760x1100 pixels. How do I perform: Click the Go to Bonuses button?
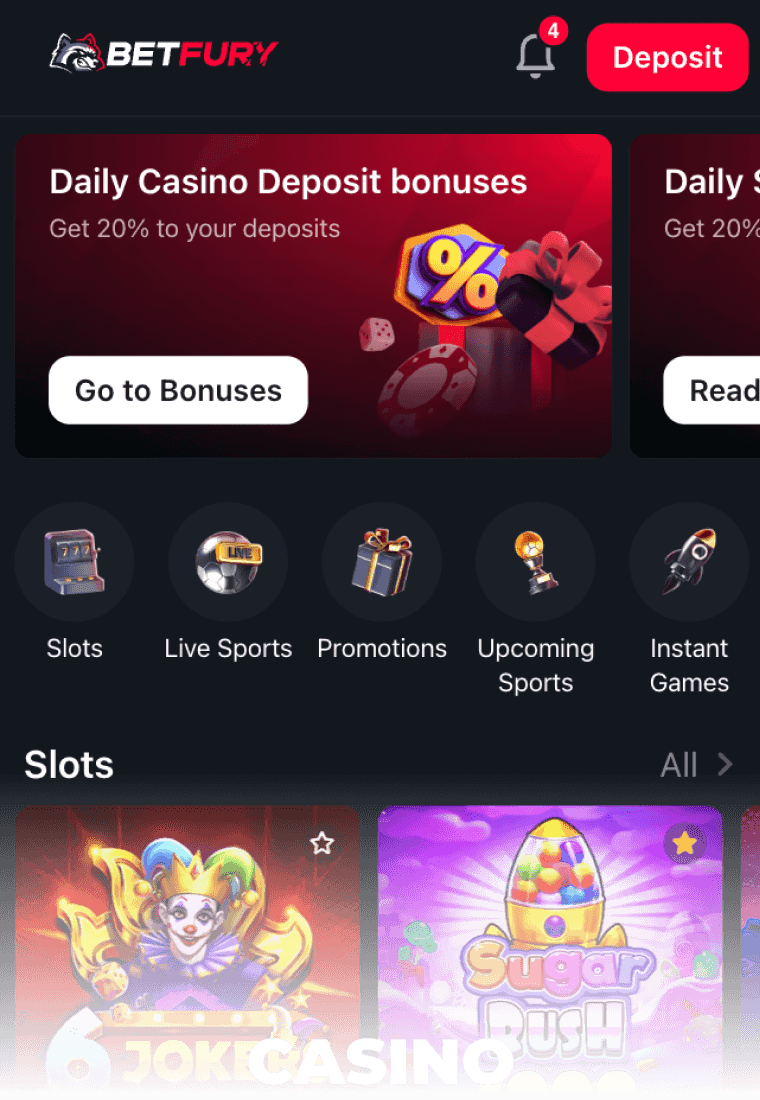[178, 390]
